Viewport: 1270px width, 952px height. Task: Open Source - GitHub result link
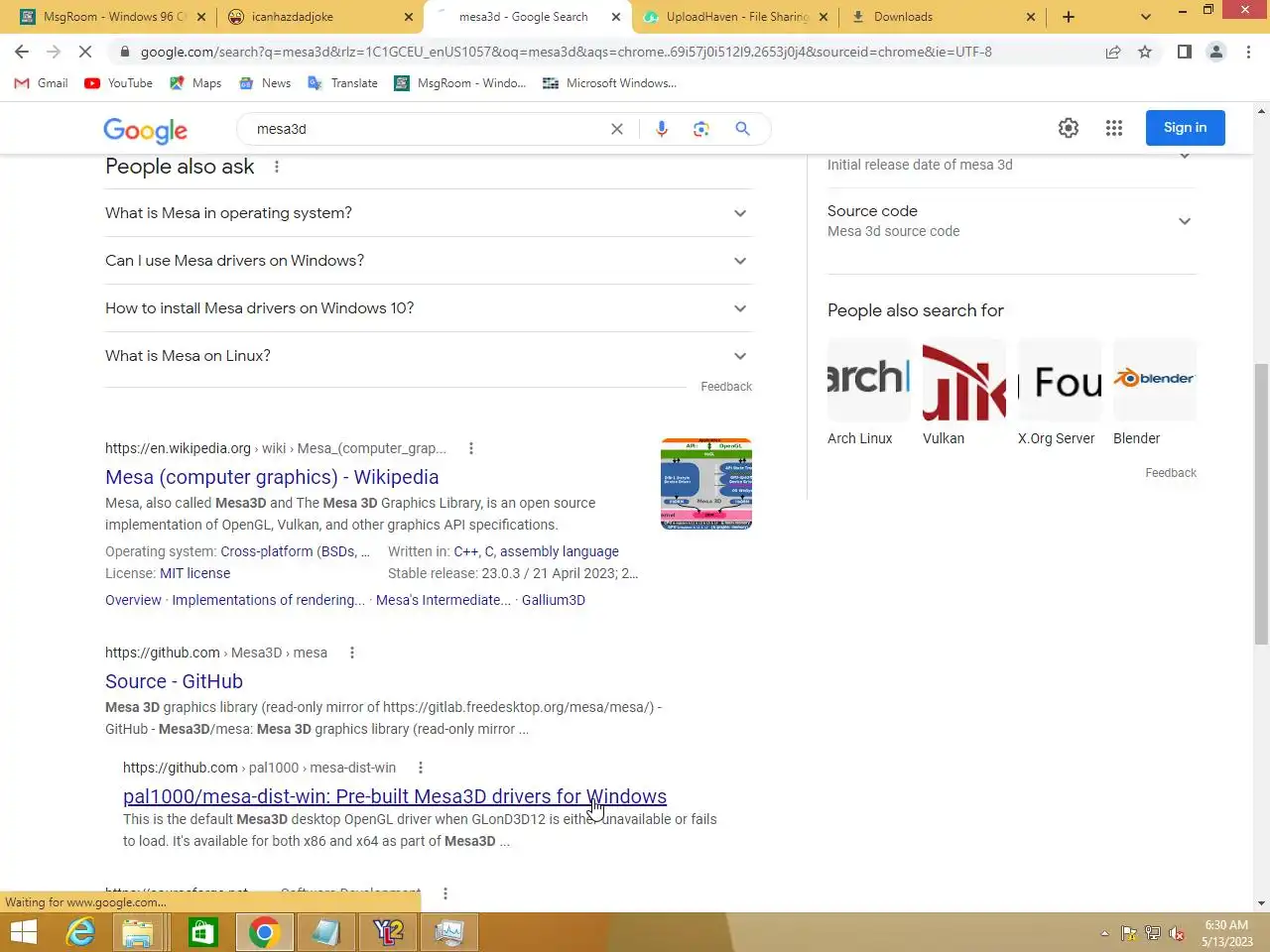click(x=174, y=681)
